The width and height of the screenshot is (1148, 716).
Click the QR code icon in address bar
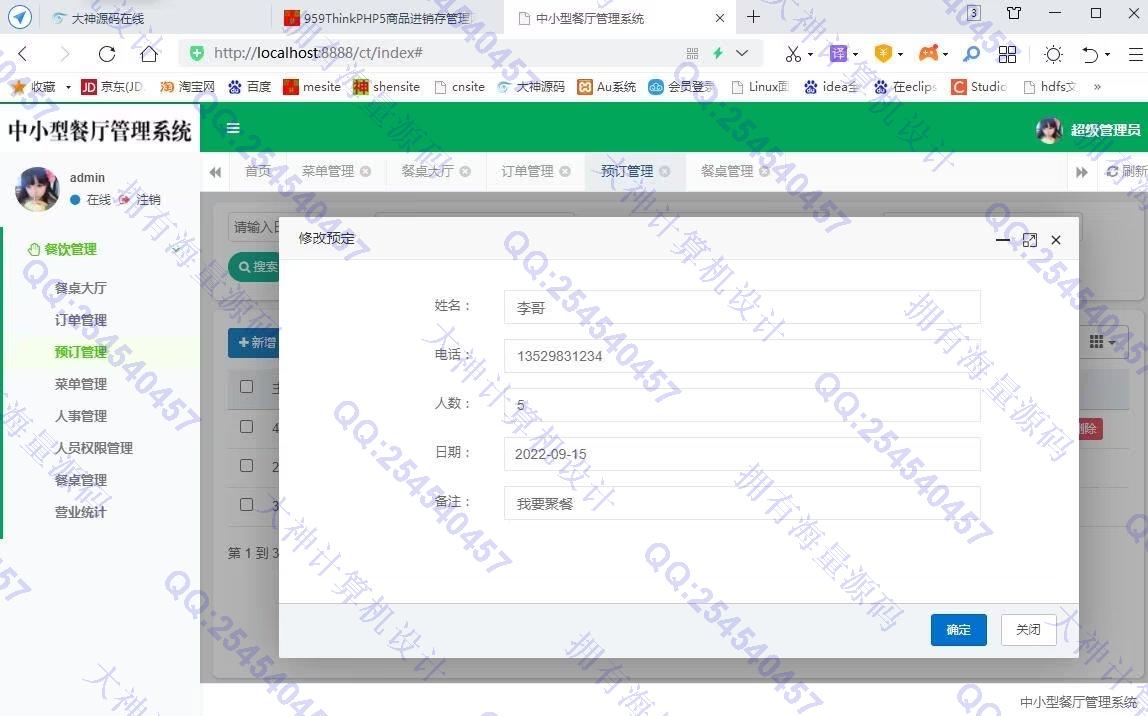coord(693,53)
